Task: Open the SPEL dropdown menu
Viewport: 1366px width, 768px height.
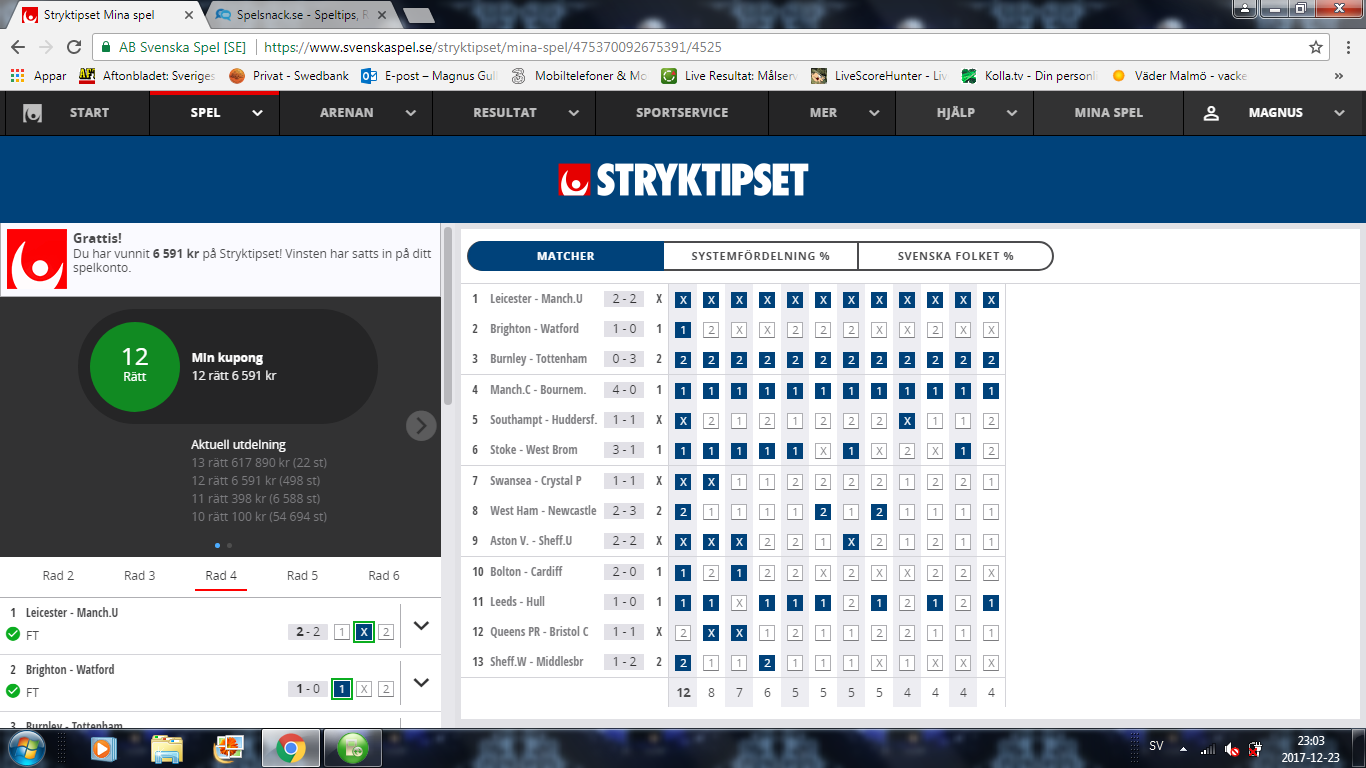Action: [214, 113]
